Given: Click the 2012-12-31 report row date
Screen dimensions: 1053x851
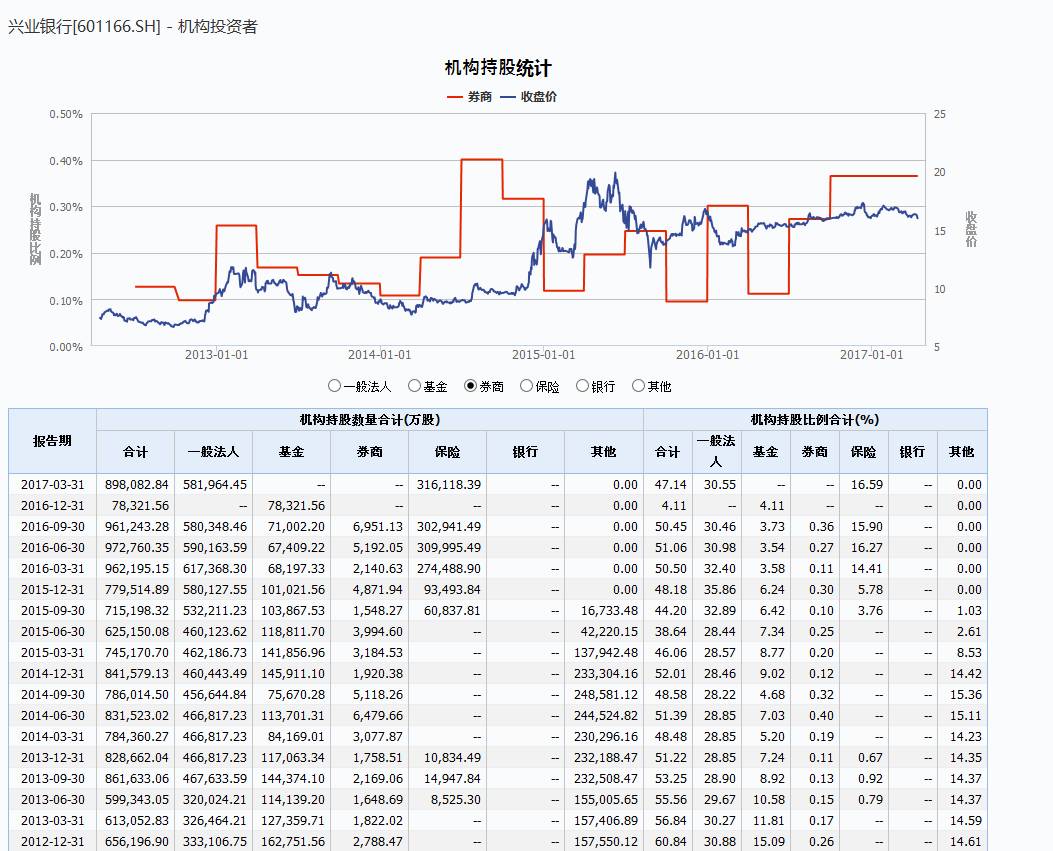Looking at the screenshot, I should click(x=52, y=841).
